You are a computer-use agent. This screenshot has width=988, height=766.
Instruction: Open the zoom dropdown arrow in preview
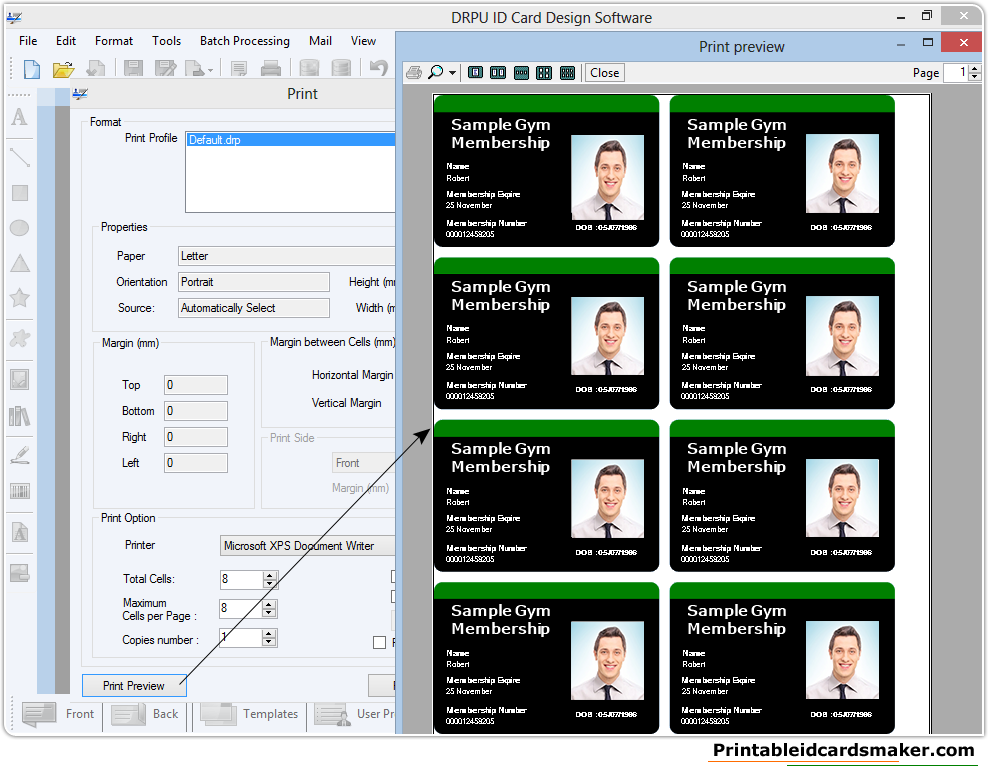[x=452, y=73]
